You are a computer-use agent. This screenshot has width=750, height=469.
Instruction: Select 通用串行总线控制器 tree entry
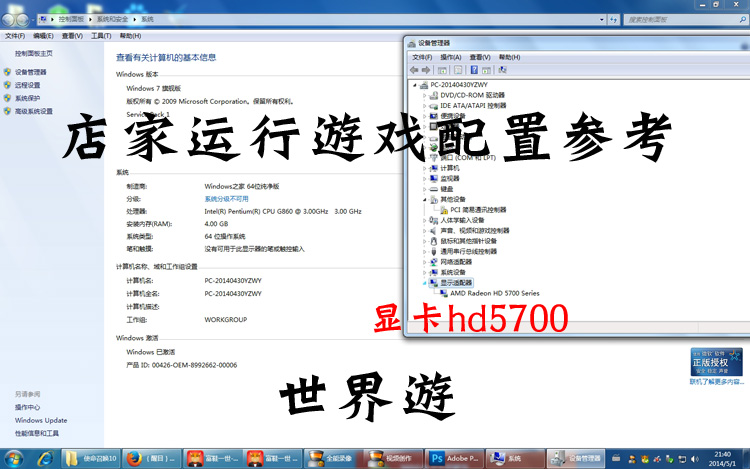(x=468, y=251)
